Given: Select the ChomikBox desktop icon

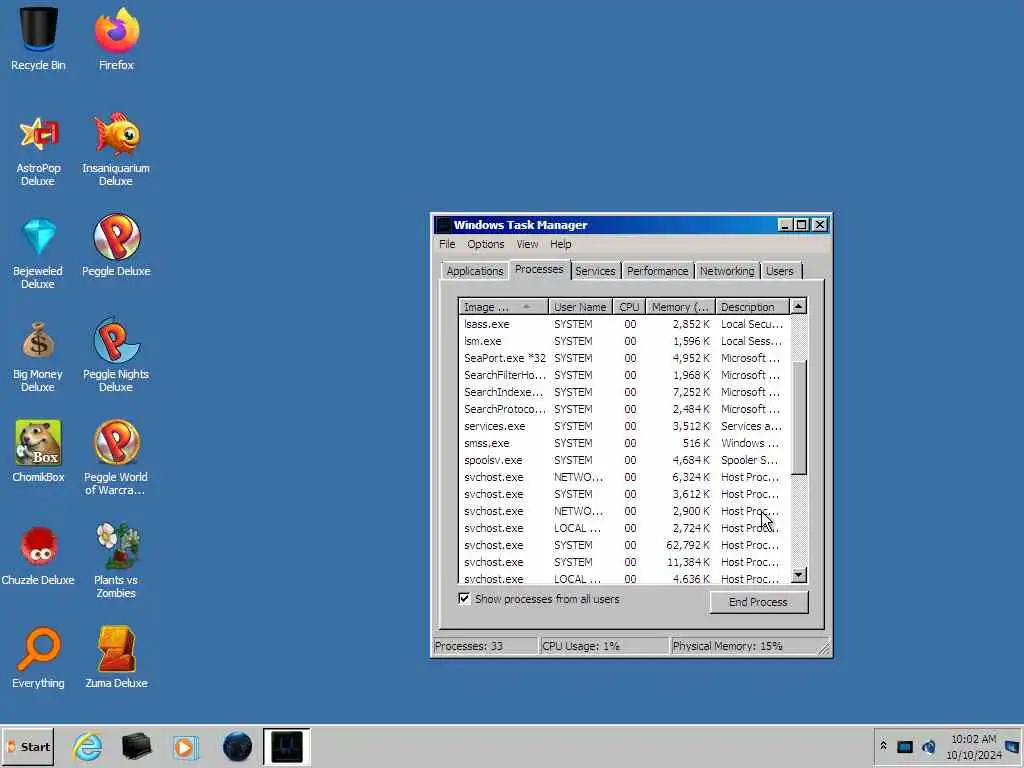Looking at the screenshot, I should pyautogui.click(x=38, y=452).
